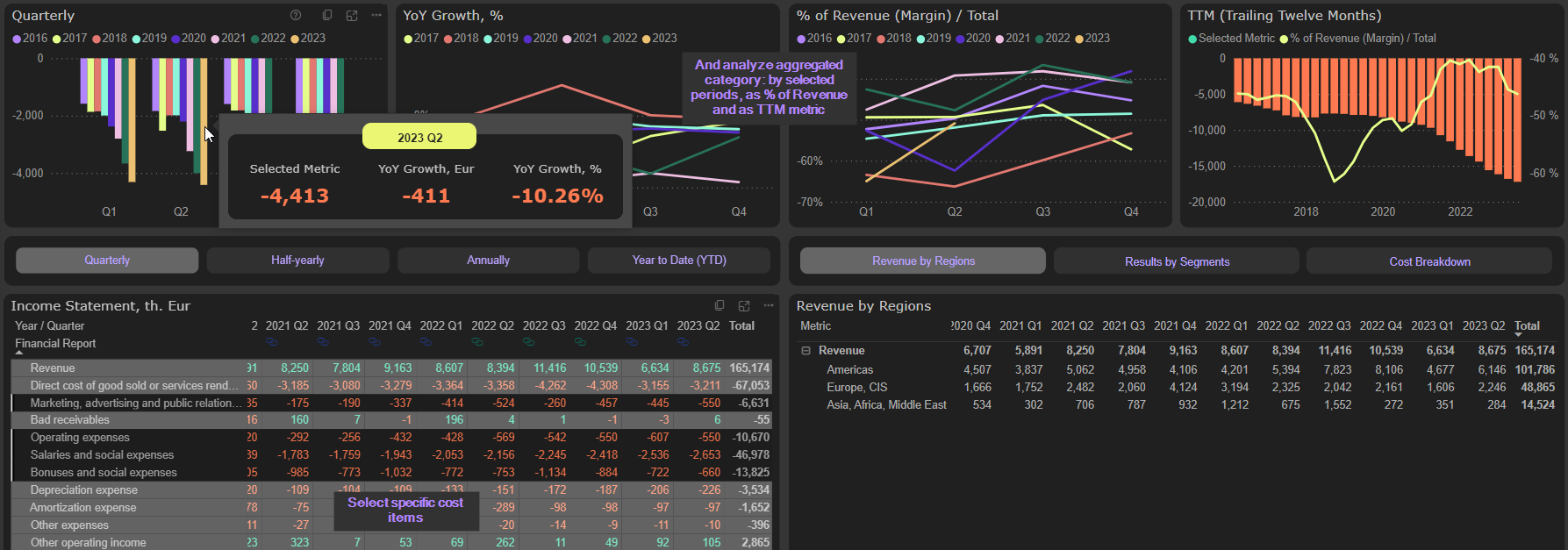1568x550 pixels.
Task: Click the Results by Segments button
Action: 1177,261
